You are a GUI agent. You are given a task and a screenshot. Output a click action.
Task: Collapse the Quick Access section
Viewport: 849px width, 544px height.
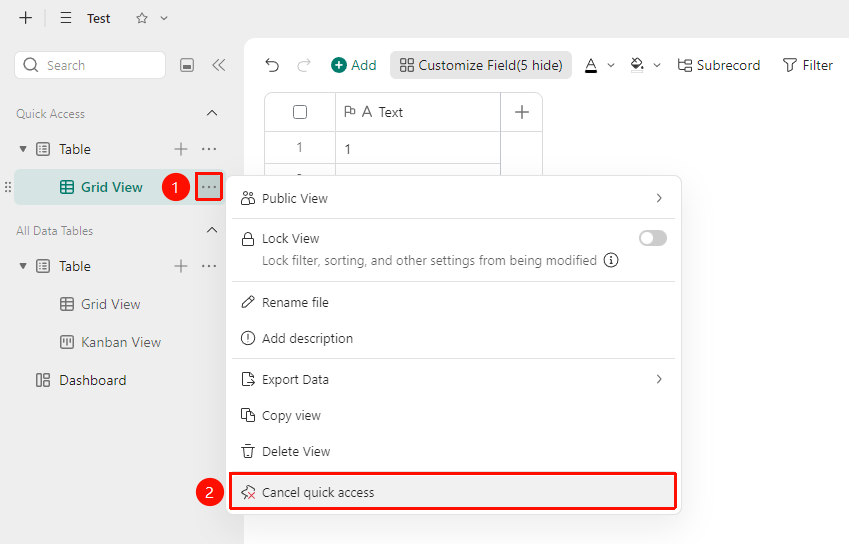[212, 113]
